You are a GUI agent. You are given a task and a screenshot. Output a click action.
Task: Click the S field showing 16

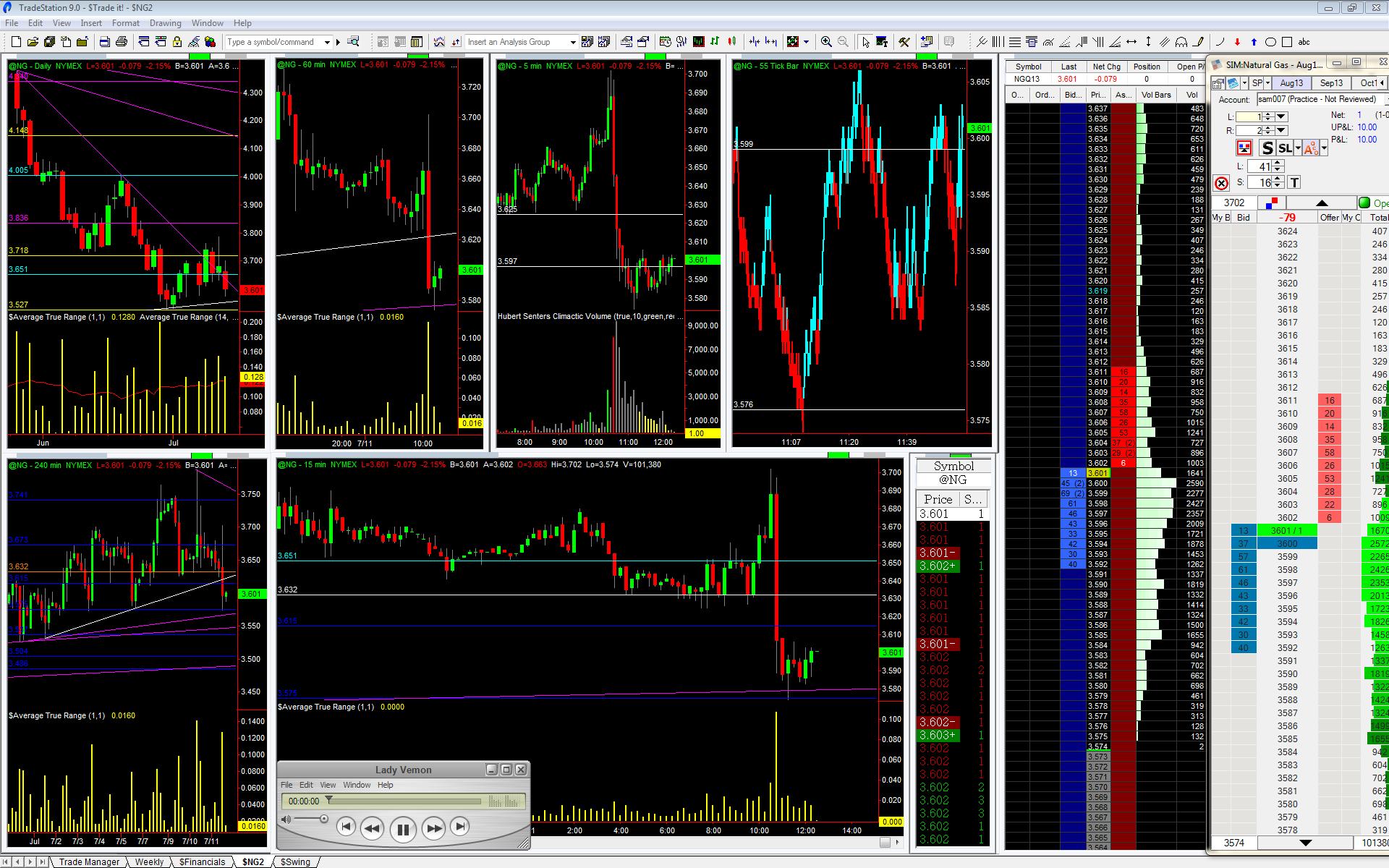pyautogui.click(x=1260, y=182)
